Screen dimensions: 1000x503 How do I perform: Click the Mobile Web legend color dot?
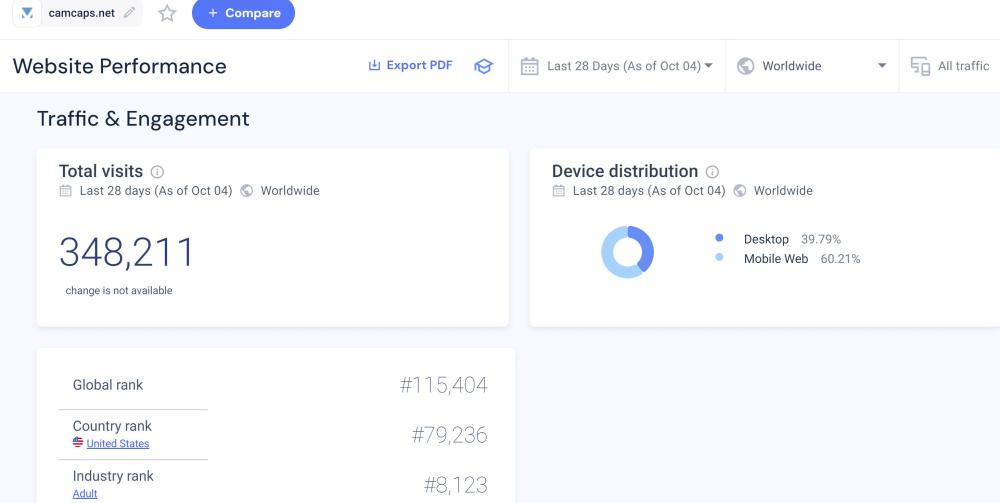point(719,259)
